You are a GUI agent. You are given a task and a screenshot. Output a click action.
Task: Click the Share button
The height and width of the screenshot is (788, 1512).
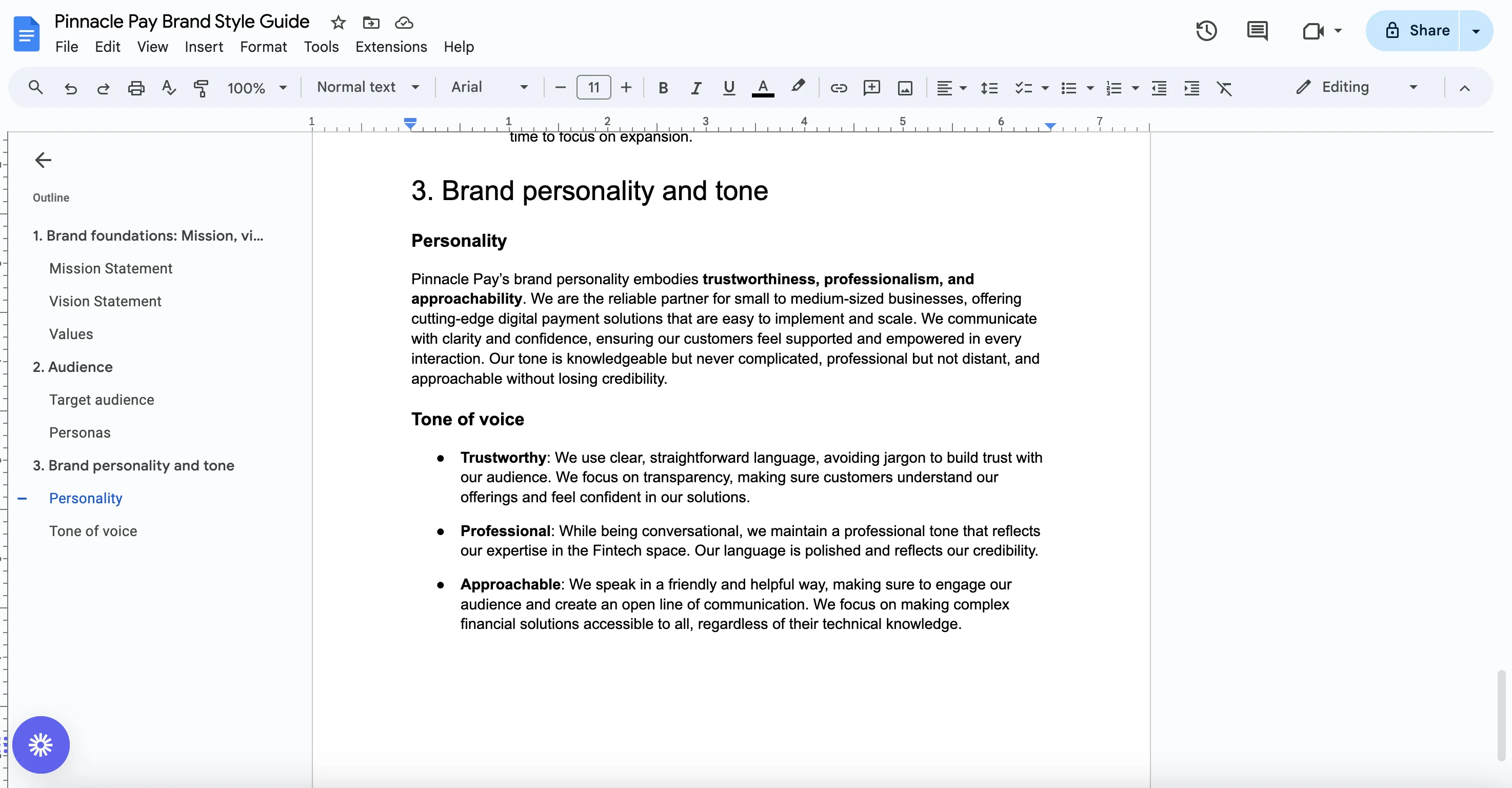pyautogui.click(x=1416, y=31)
